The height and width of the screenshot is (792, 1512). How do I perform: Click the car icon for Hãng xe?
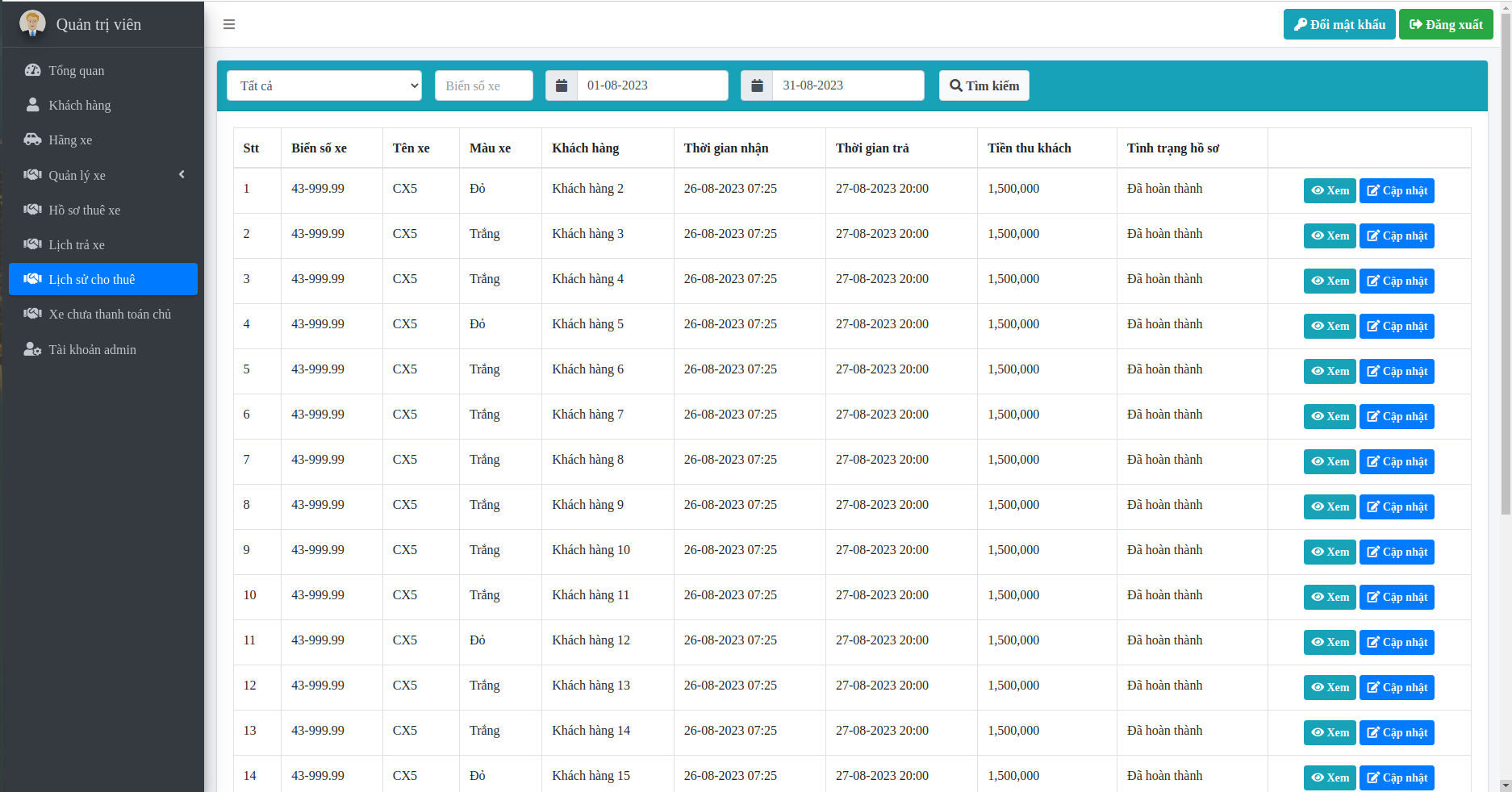pos(32,140)
